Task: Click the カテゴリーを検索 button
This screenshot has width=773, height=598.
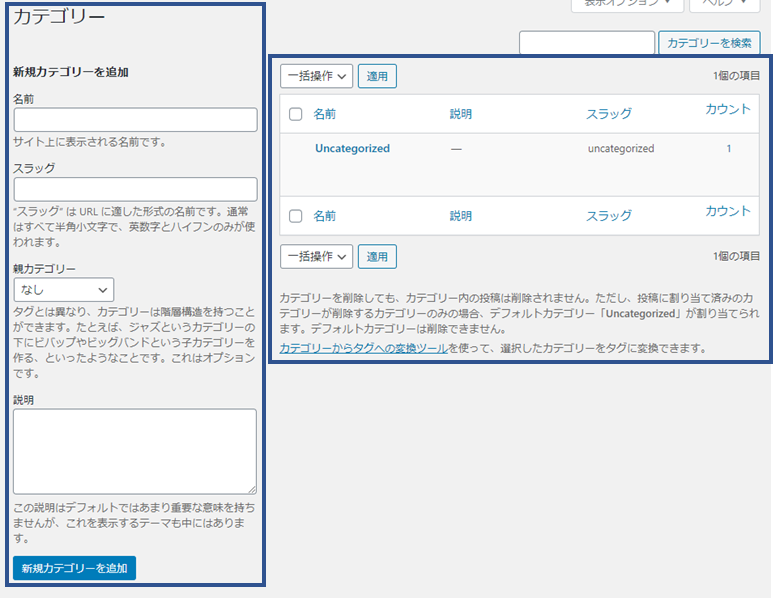Action: (x=709, y=43)
